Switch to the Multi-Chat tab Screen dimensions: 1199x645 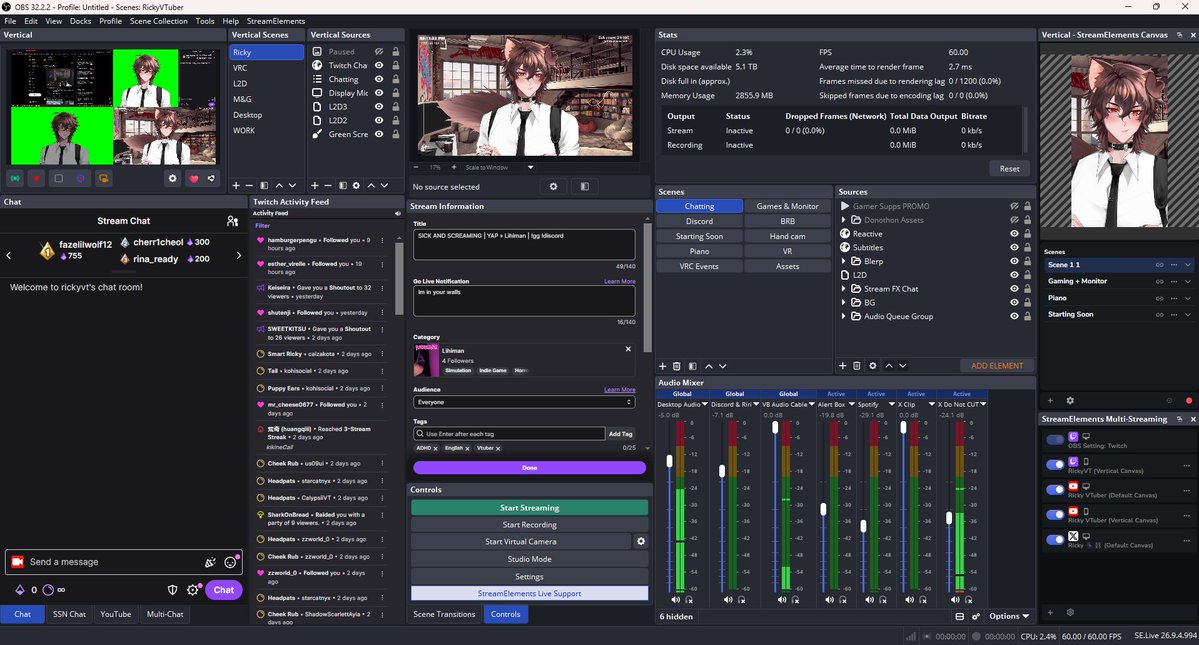point(165,614)
